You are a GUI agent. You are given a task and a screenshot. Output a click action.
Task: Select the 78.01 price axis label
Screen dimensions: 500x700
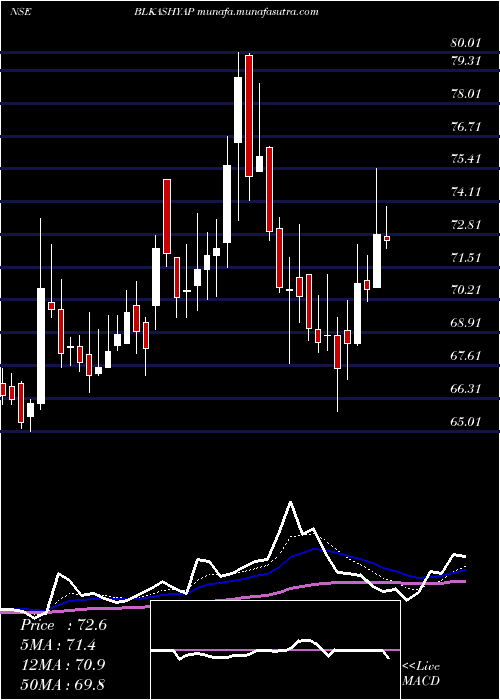pos(466,94)
